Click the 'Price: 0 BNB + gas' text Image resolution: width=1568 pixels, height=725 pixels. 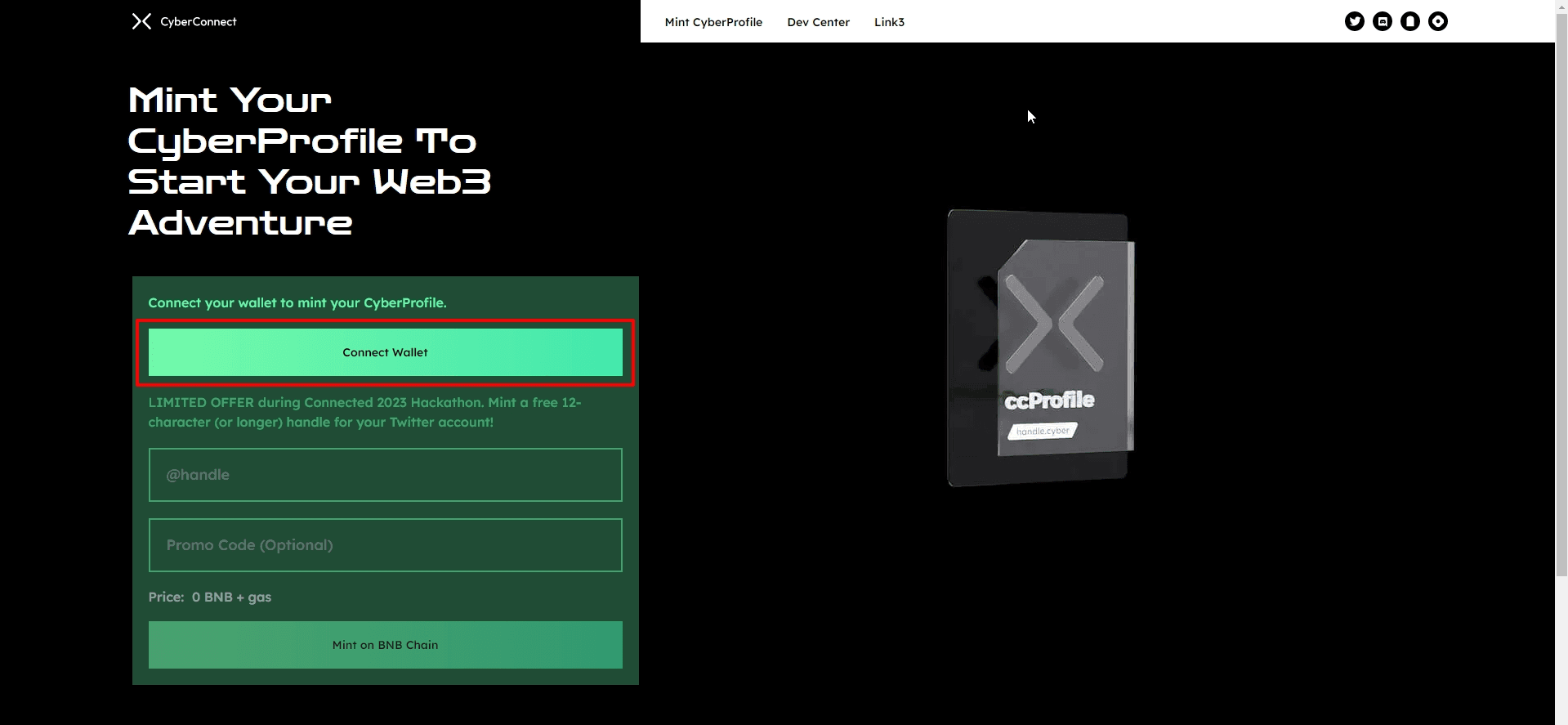tap(210, 597)
